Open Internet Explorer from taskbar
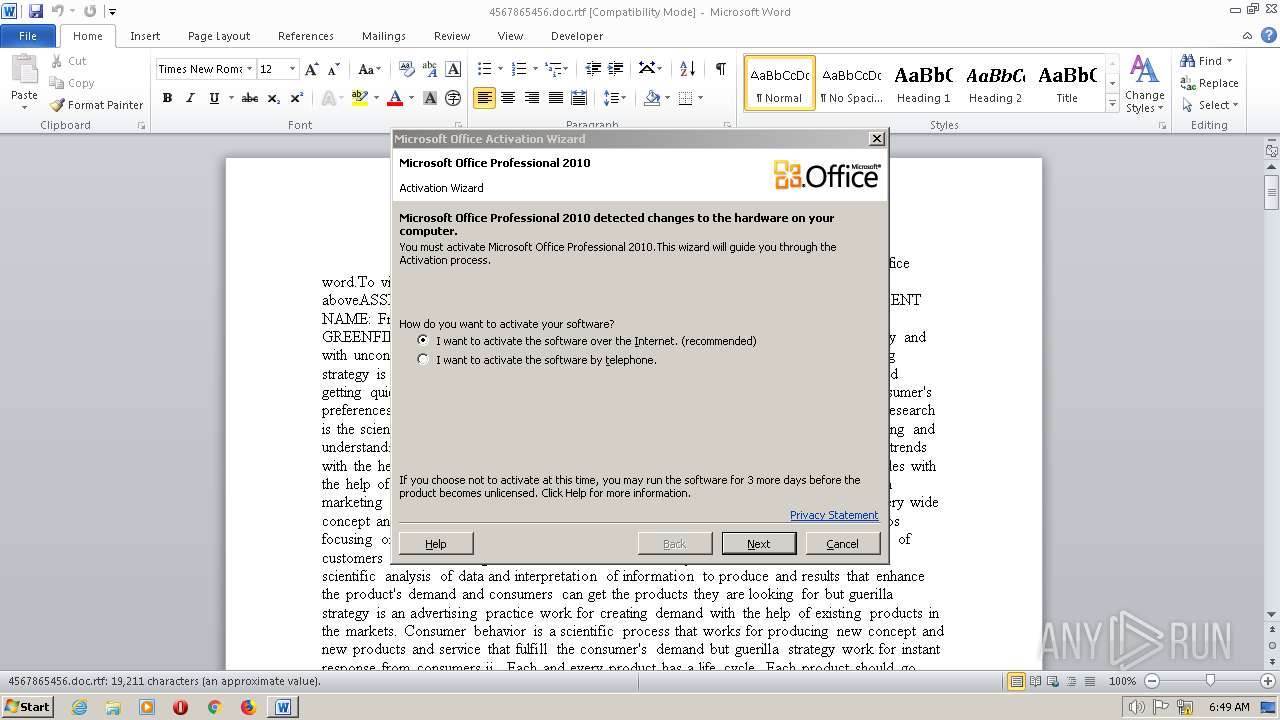 click(79, 707)
